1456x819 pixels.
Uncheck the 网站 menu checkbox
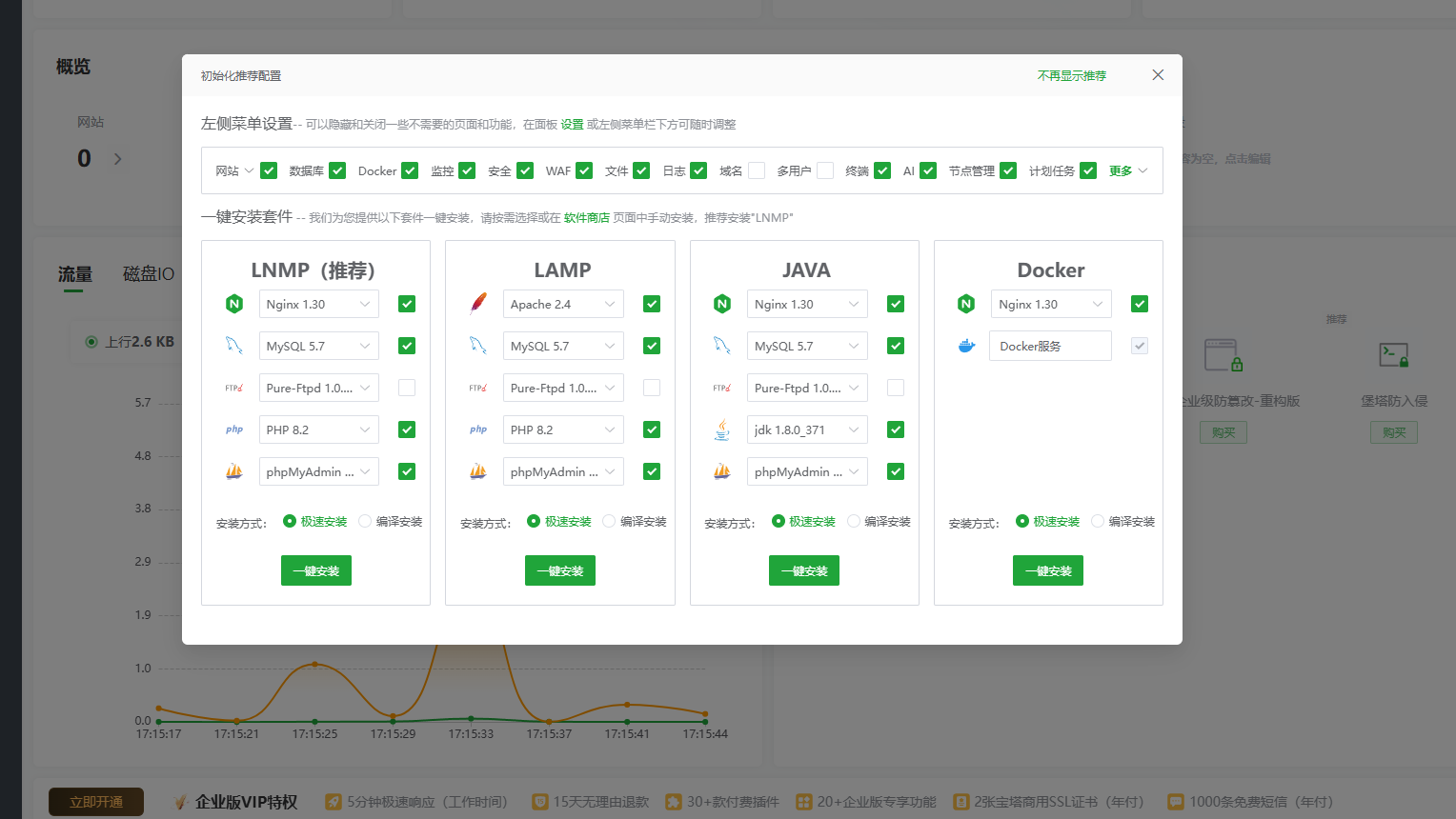point(269,170)
